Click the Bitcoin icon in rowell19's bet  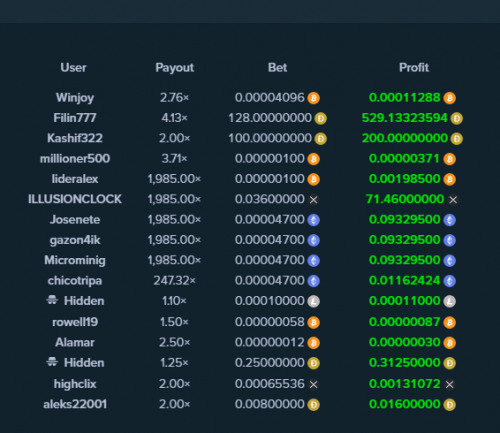pyautogui.click(x=313, y=322)
